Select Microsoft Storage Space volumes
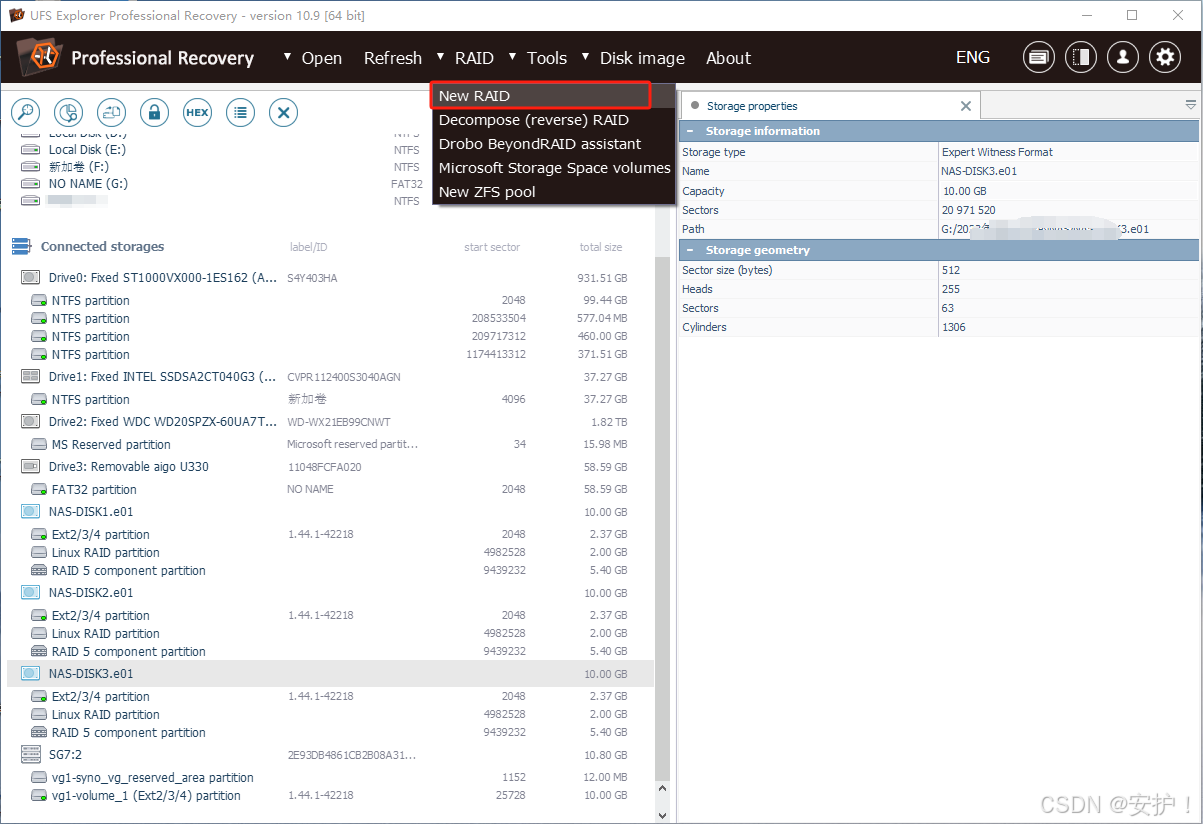The height and width of the screenshot is (824, 1203). [554, 168]
